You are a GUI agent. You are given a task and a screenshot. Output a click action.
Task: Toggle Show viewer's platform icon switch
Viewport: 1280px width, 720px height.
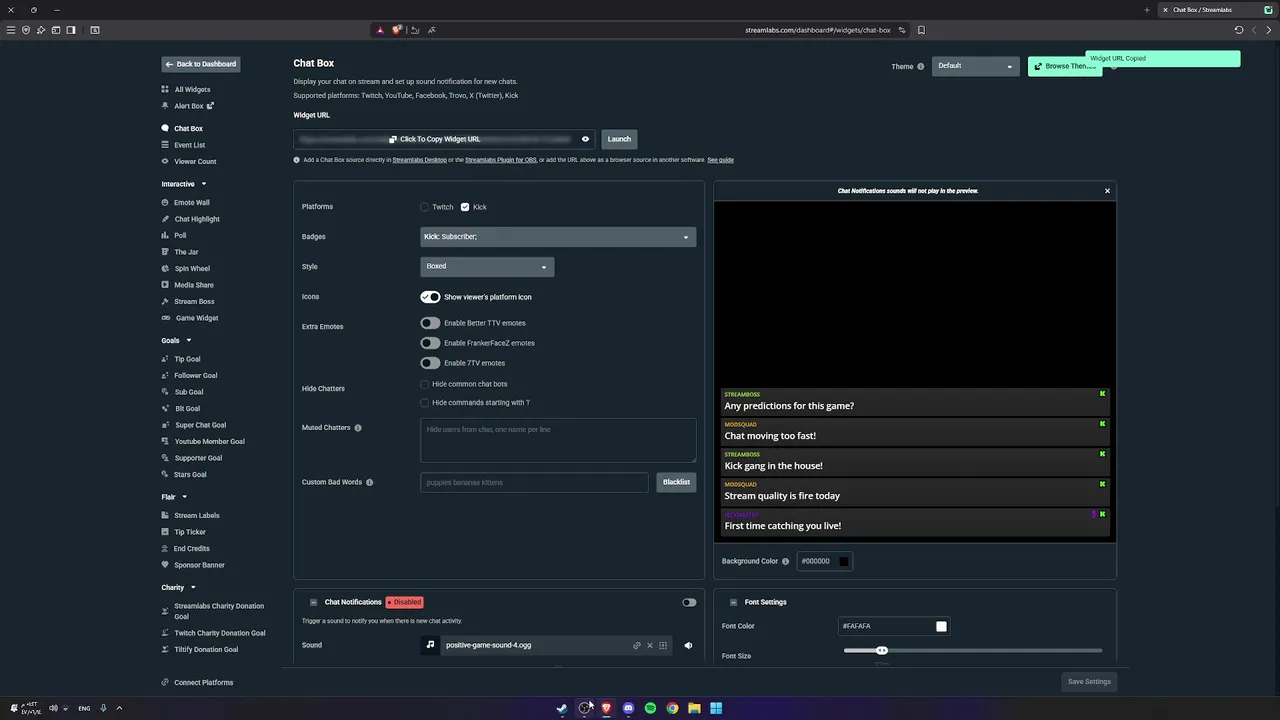pos(430,297)
